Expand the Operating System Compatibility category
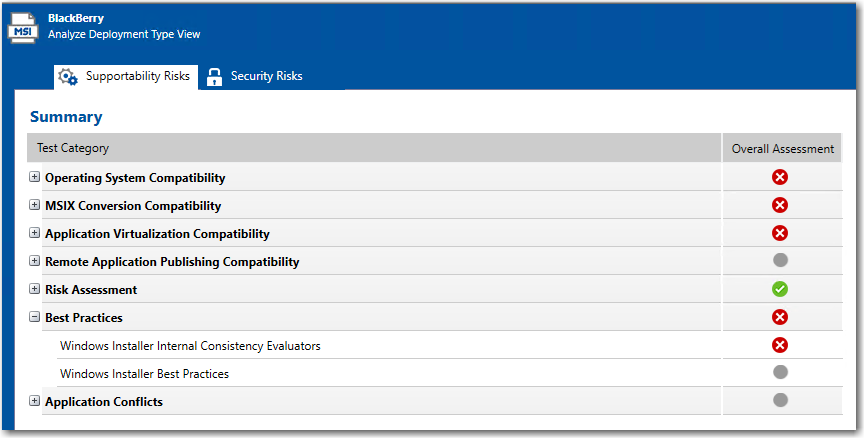 click(x=35, y=178)
